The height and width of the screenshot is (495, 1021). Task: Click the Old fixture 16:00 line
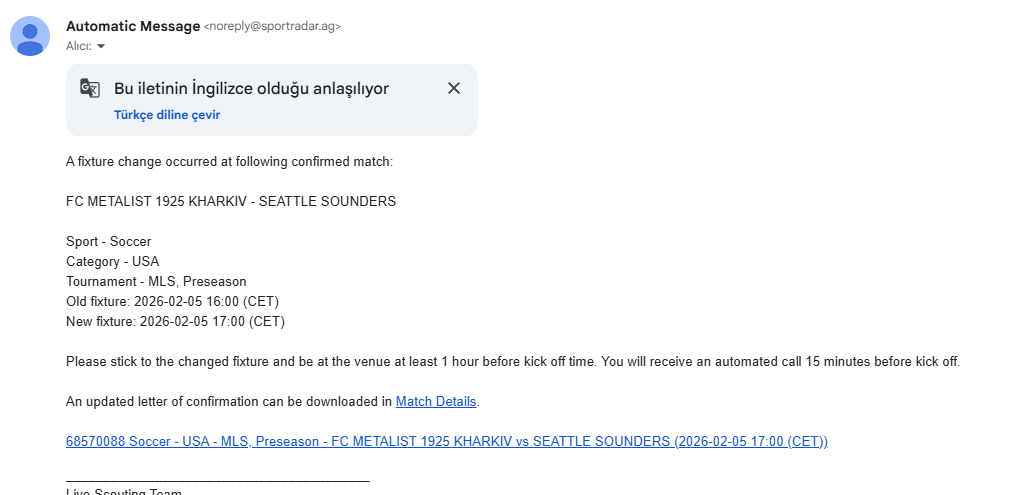coord(172,302)
